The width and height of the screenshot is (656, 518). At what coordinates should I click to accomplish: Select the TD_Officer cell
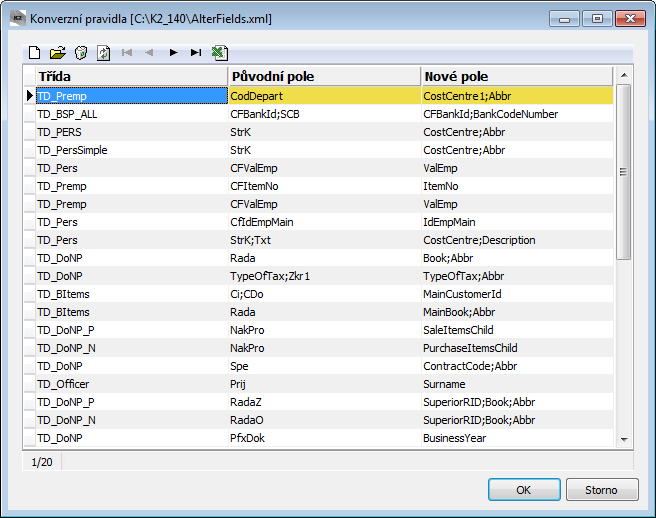[131, 384]
